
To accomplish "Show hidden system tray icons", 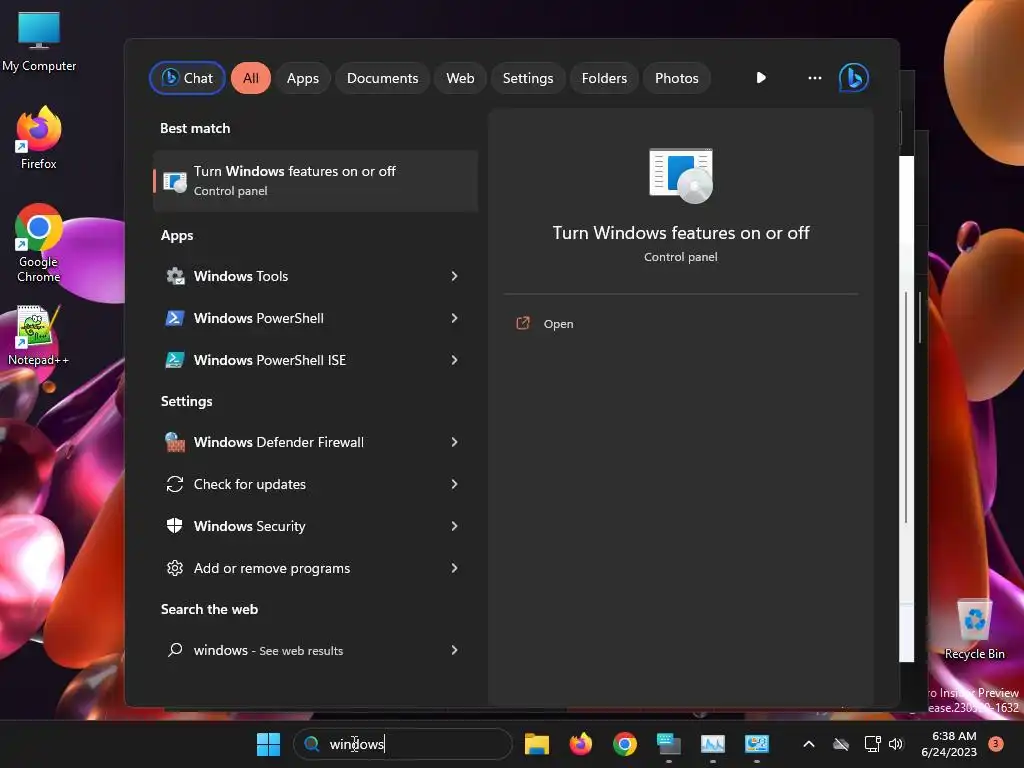I will pyautogui.click(x=808, y=744).
